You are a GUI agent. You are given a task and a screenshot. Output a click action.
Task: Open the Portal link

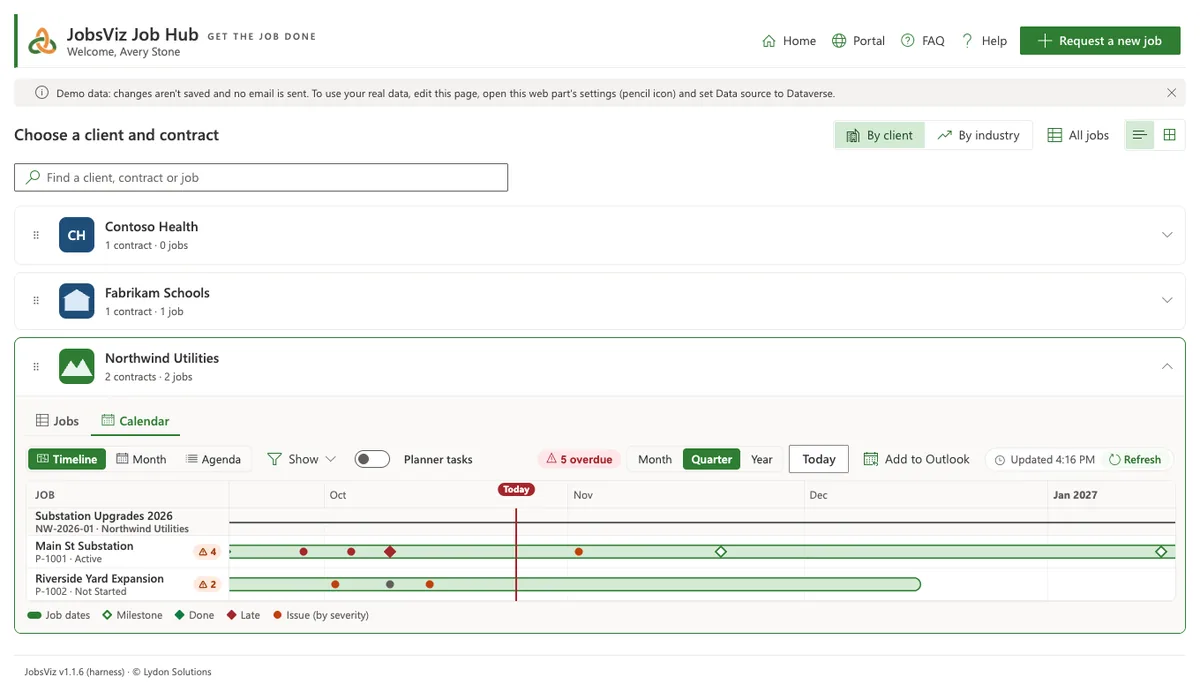click(858, 41)
